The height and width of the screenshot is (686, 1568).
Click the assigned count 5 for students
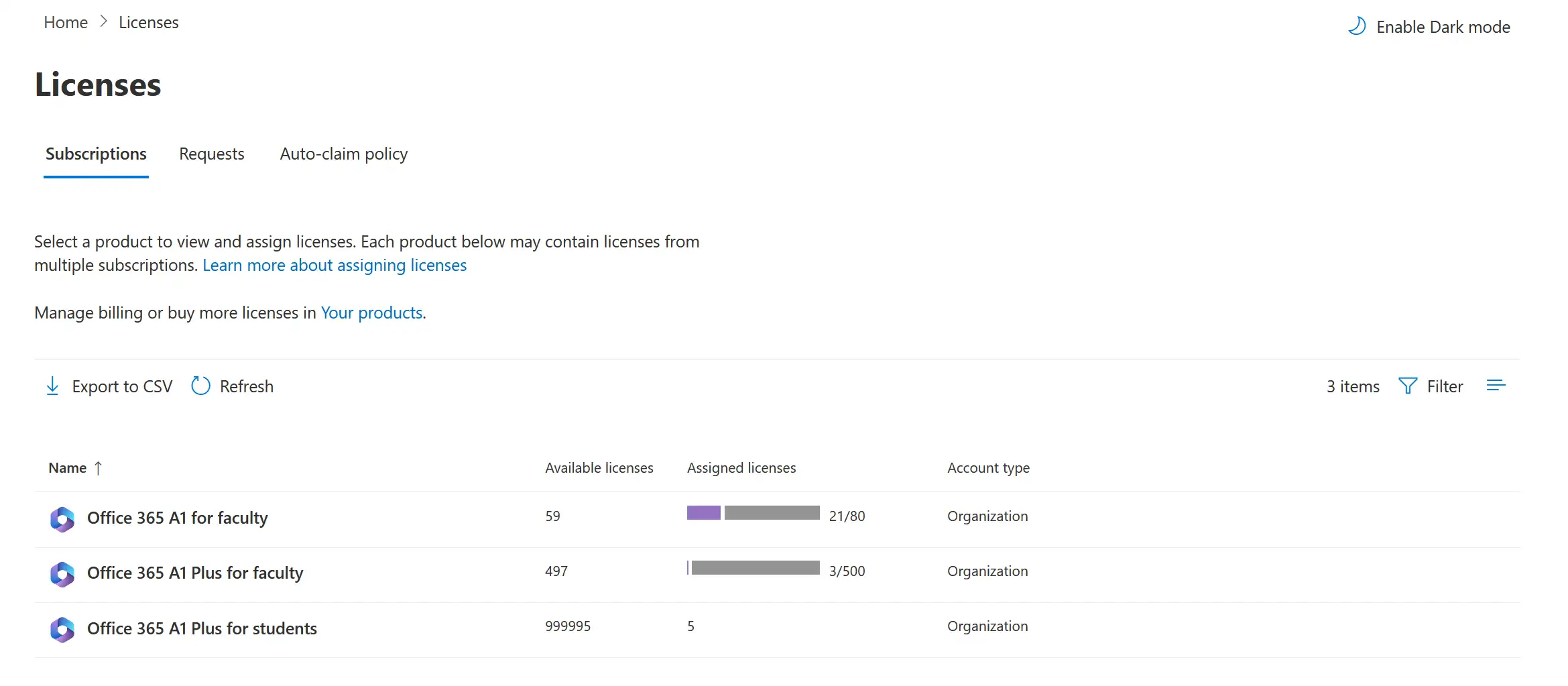click(x=691, y=626)
